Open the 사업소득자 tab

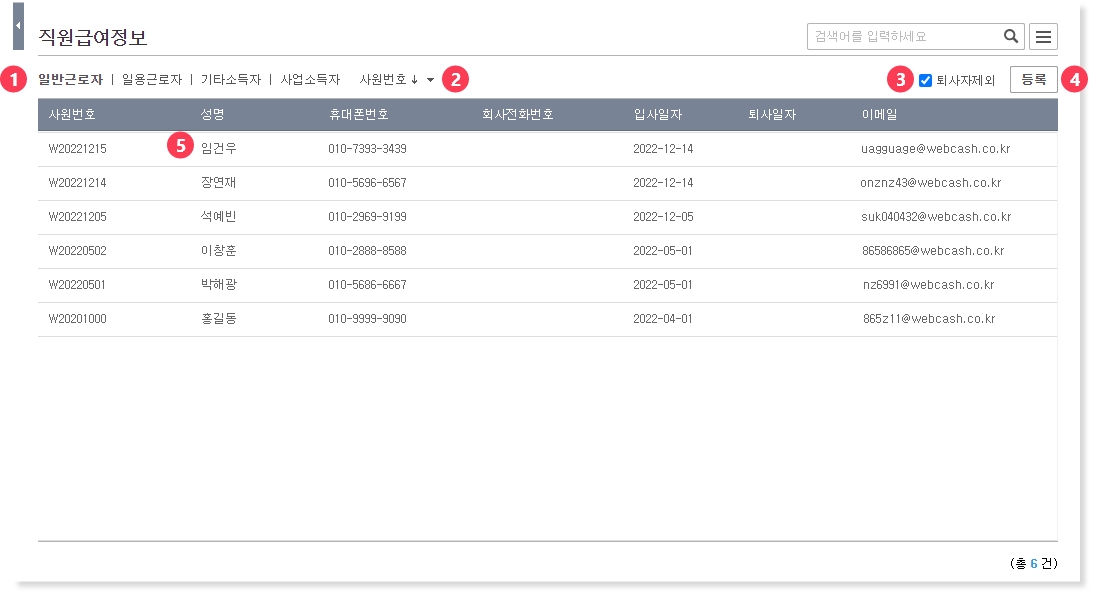310,79
